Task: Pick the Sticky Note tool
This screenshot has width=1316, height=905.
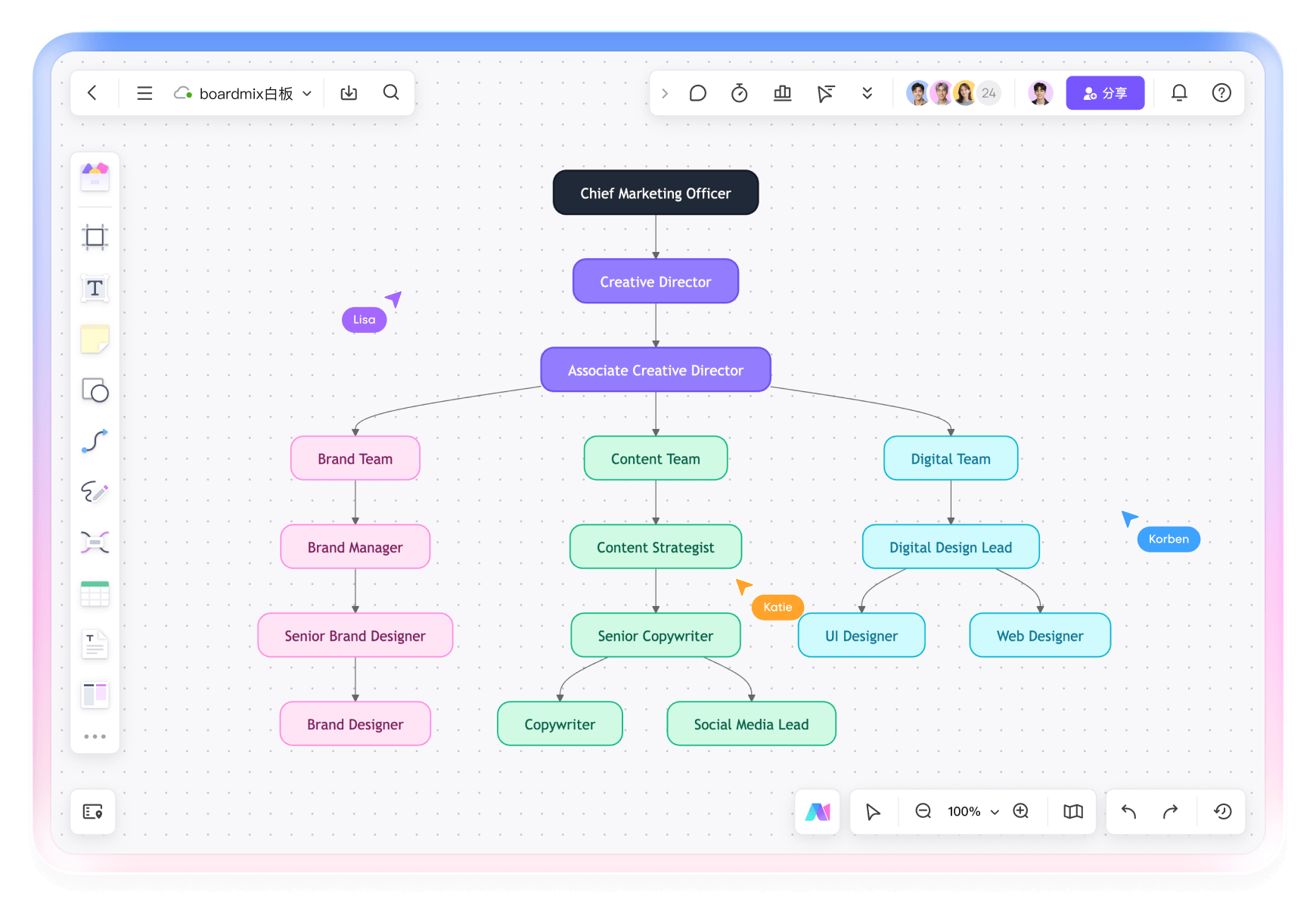Action: 95,339
